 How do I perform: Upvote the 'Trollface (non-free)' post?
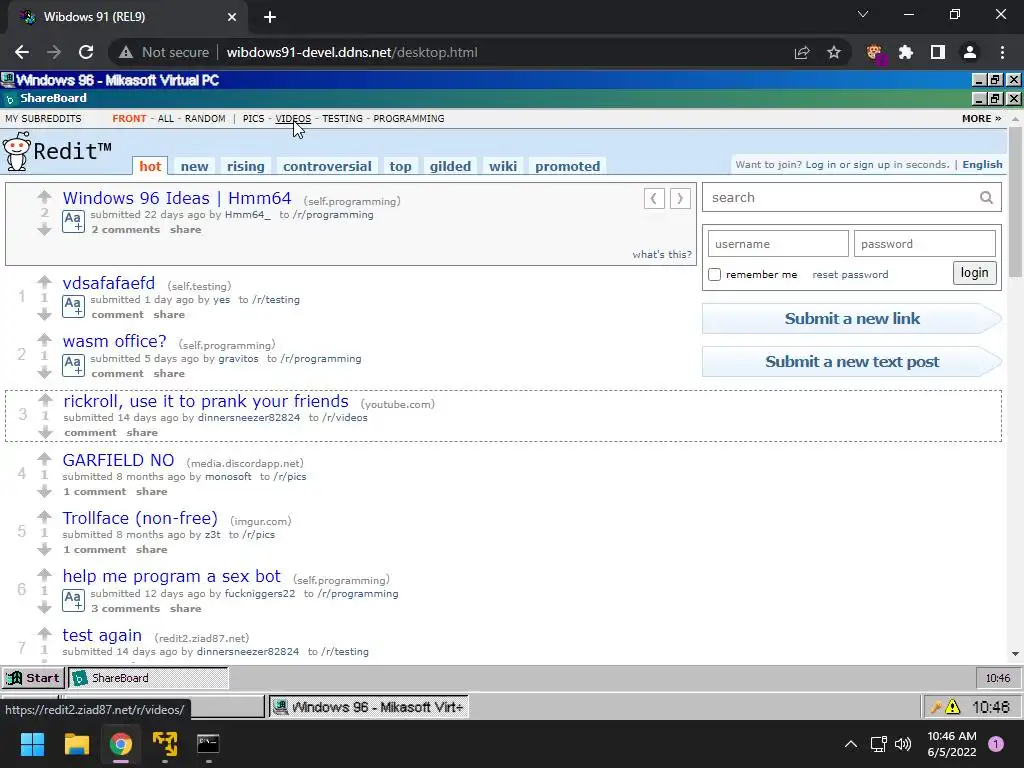44,517
